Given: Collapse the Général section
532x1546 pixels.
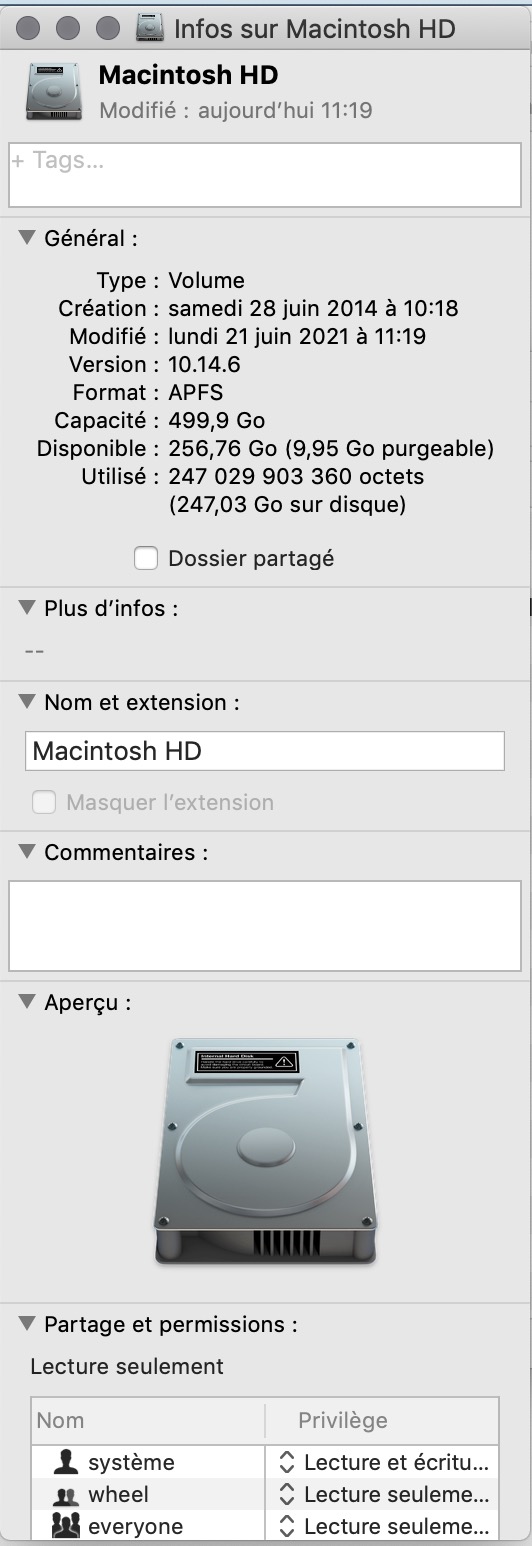Looking at the screenshot, I should click(27, 238).
